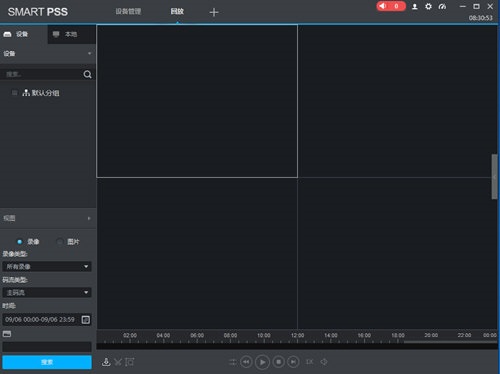Collapse the device section arrow
This screenshot has width=500, height=374.
89,53
